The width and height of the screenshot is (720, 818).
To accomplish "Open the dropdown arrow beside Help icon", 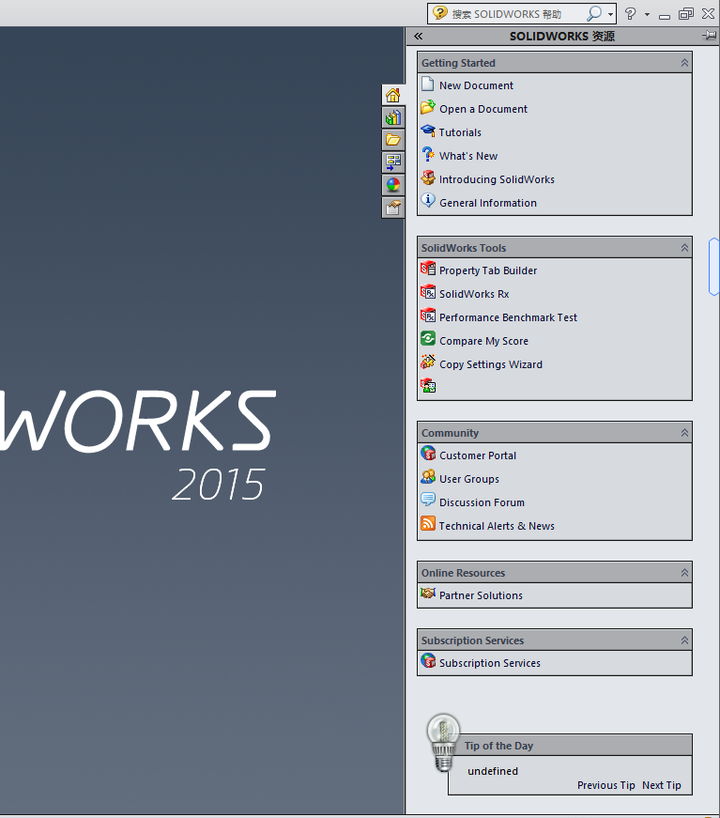I will (x=647, y=15).
